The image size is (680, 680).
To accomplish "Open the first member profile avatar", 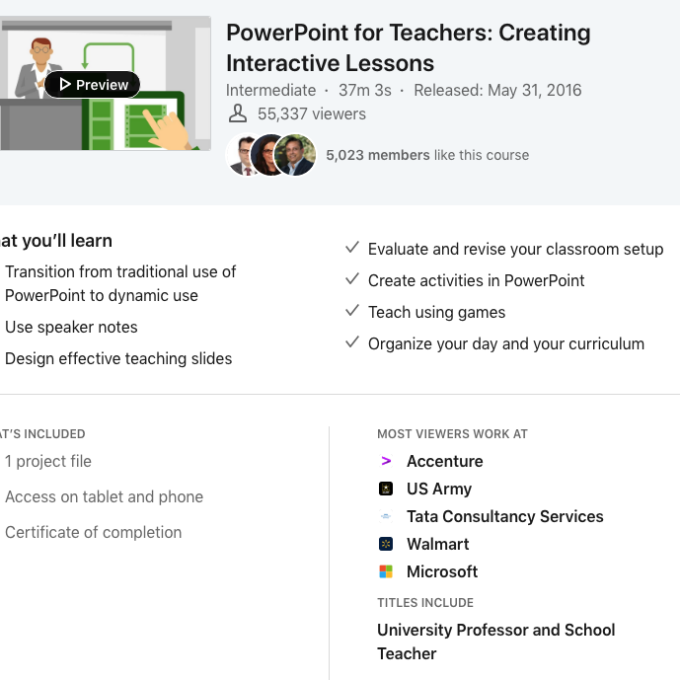I will coord(244,155).
